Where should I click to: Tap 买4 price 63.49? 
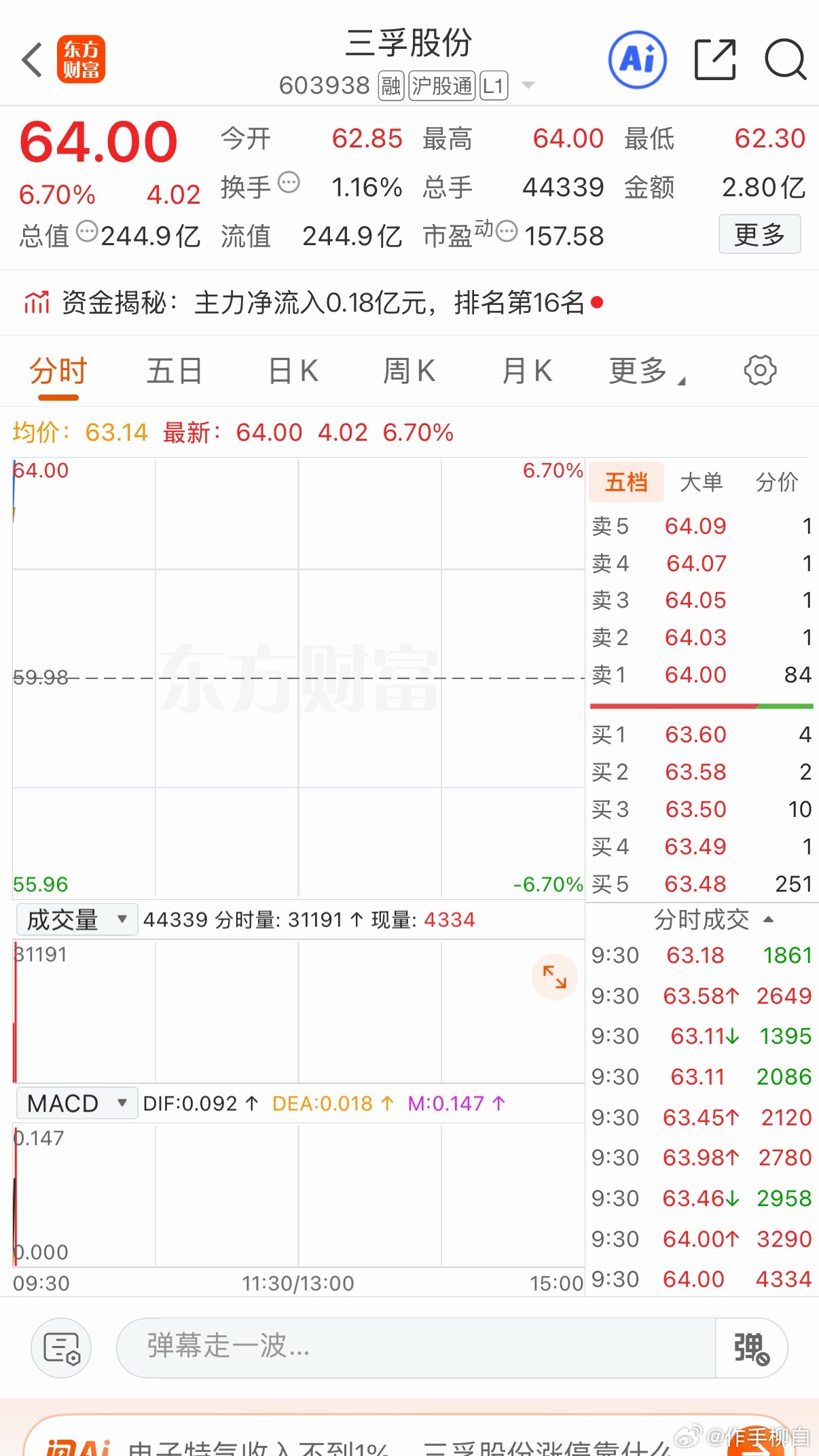695,847
